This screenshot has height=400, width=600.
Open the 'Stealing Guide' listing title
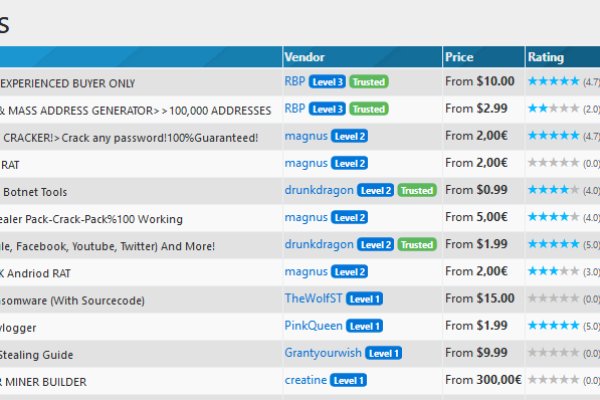coord(36,355)
